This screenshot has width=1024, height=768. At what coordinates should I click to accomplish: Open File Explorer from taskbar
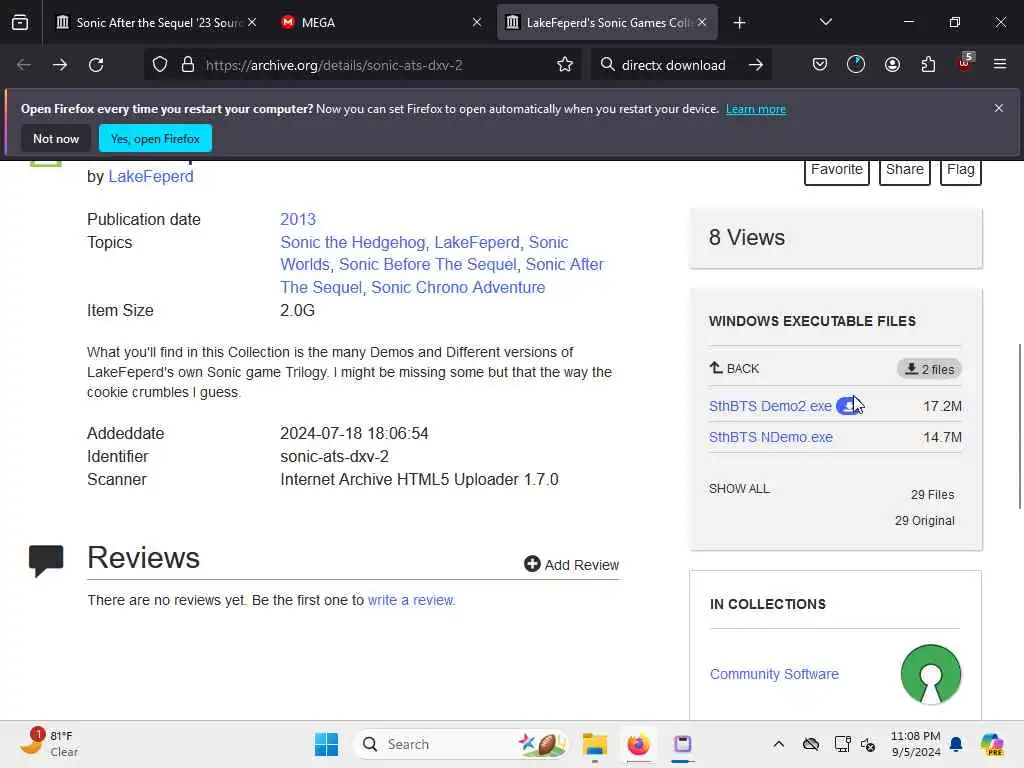click(594, 744)
